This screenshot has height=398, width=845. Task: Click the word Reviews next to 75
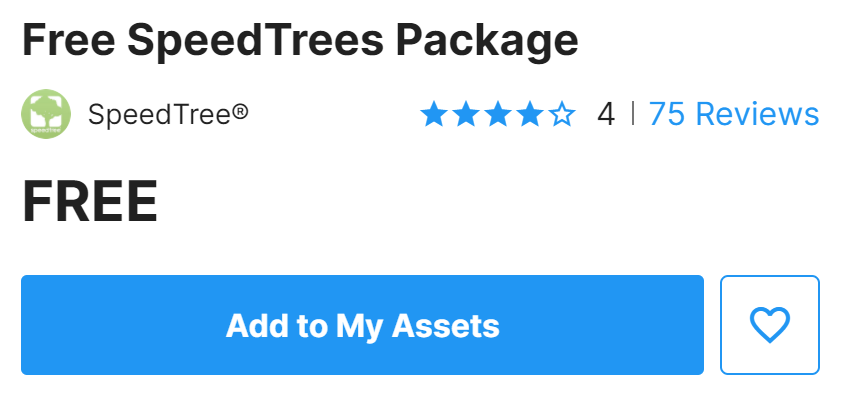click(x=758, y=114)
